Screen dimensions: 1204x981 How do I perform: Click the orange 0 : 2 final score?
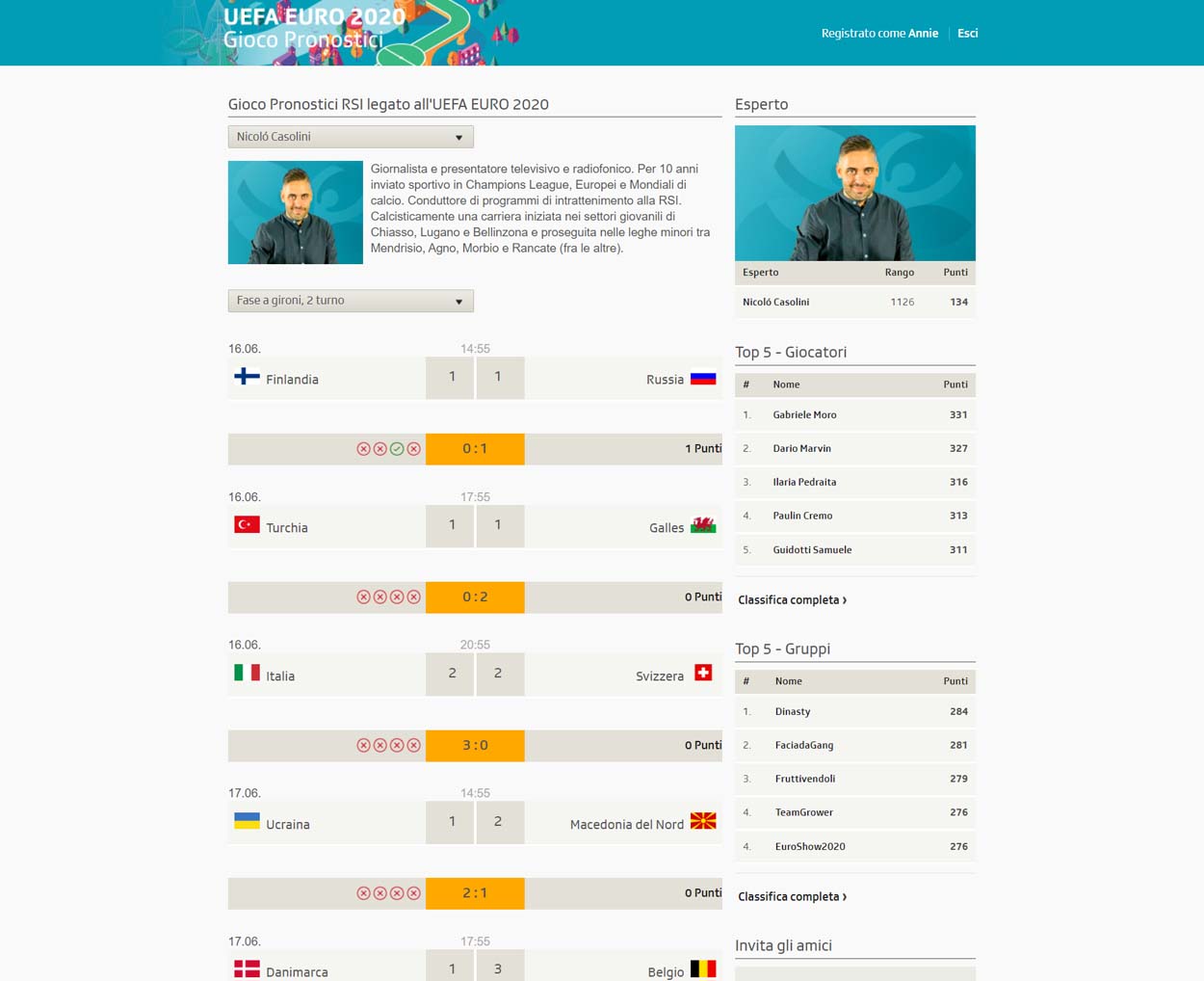(x=475, y=597)
